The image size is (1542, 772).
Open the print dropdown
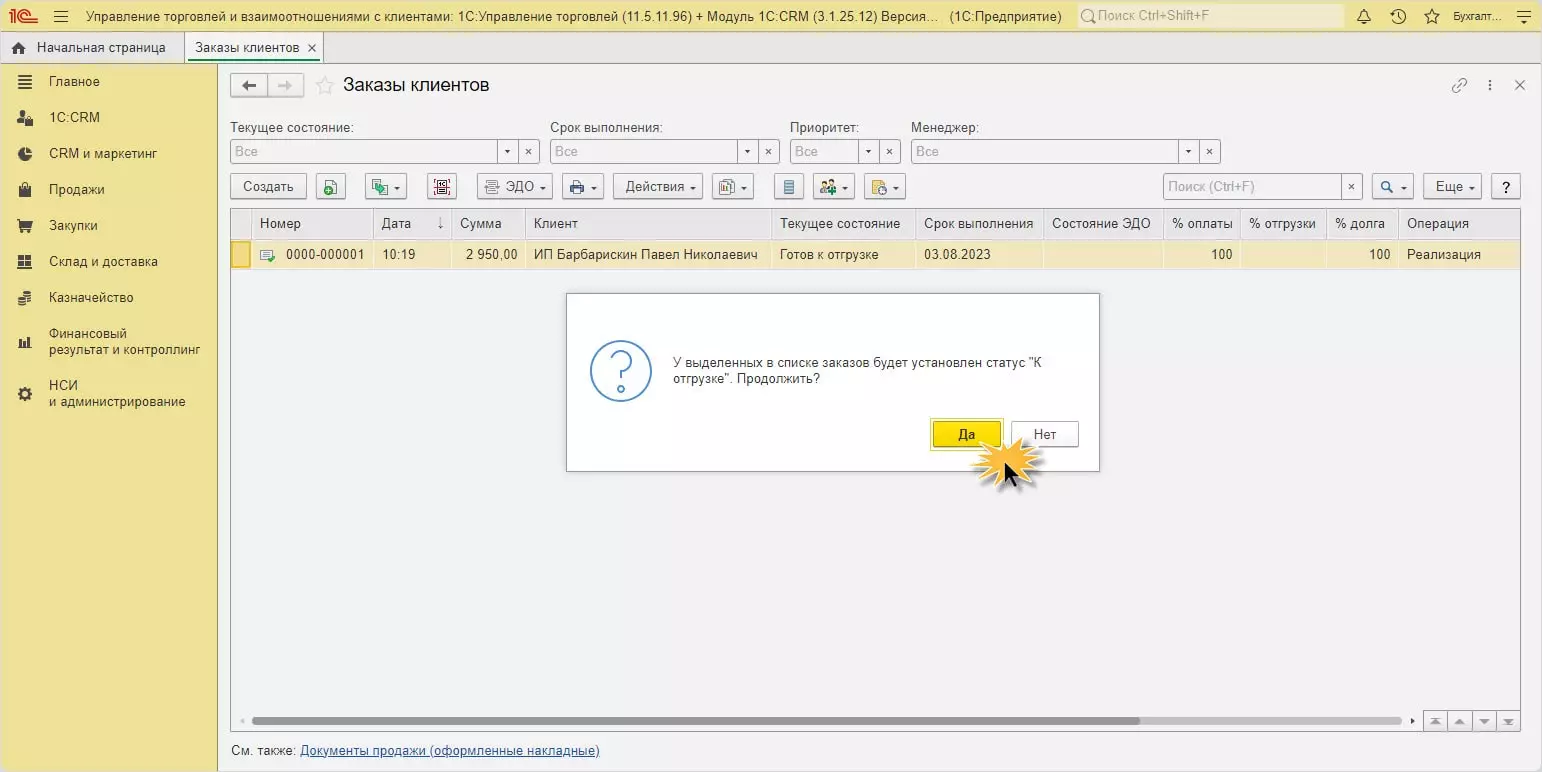583,187
